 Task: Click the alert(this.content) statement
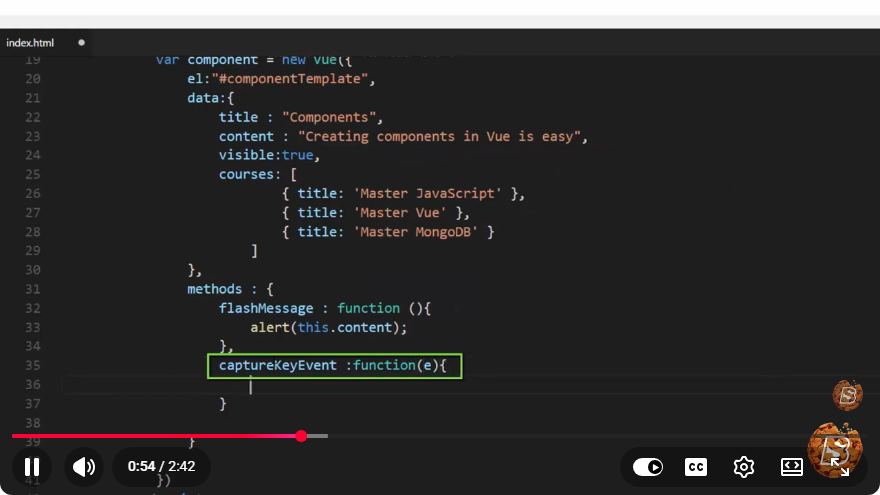pos(328,327)
